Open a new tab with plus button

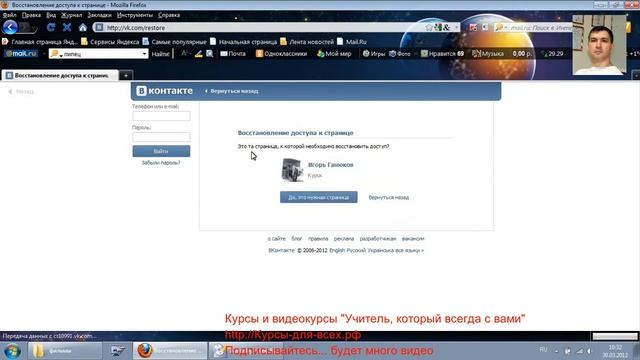click(x=126, y=76)
